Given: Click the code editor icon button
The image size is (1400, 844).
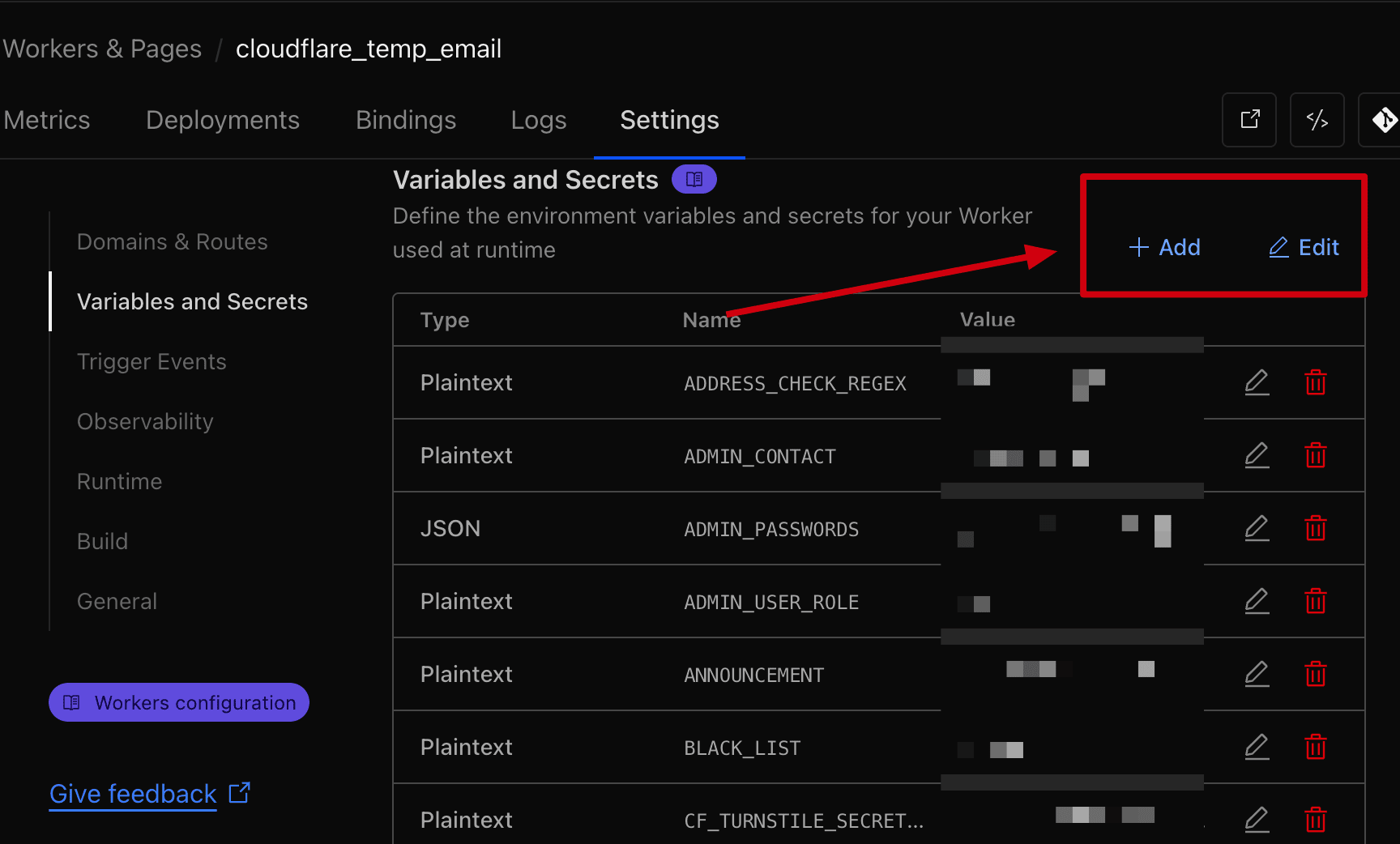Looking at the screenshot, I should click(1317, 120).
